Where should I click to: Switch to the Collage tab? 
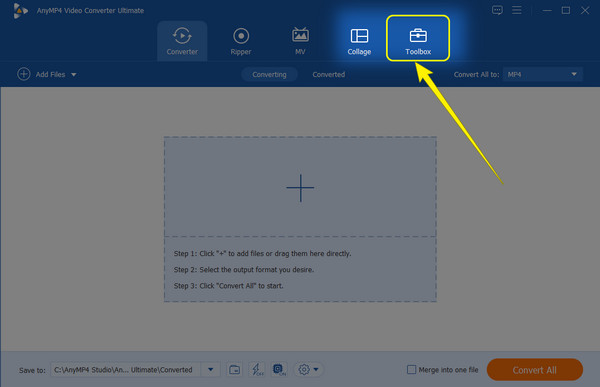(359, 41)
